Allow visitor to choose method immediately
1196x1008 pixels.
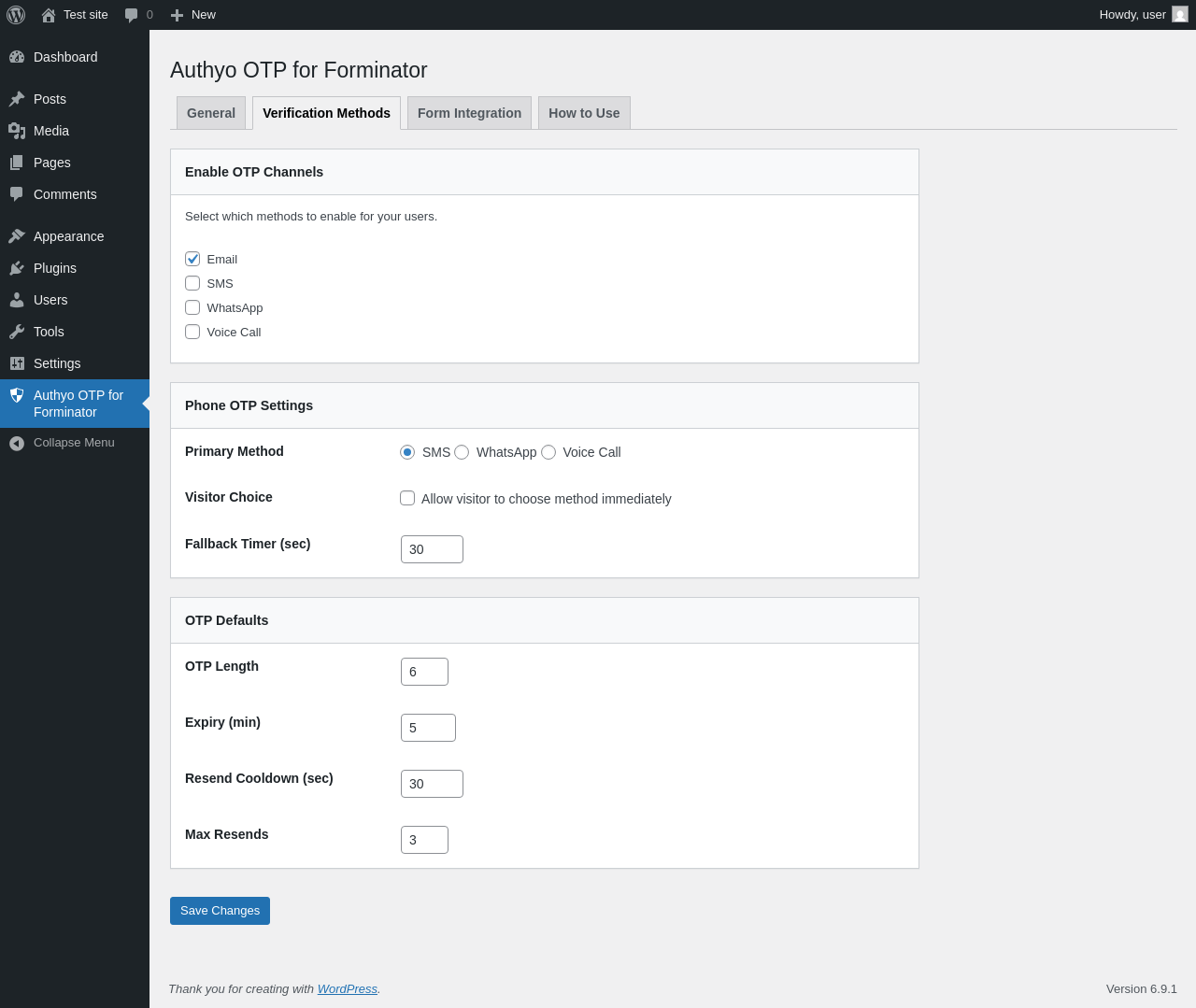(x=407, y=498)
